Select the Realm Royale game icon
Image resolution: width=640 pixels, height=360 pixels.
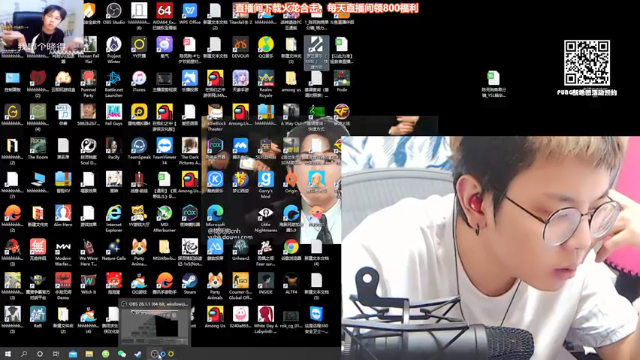[x=266, y=83]
